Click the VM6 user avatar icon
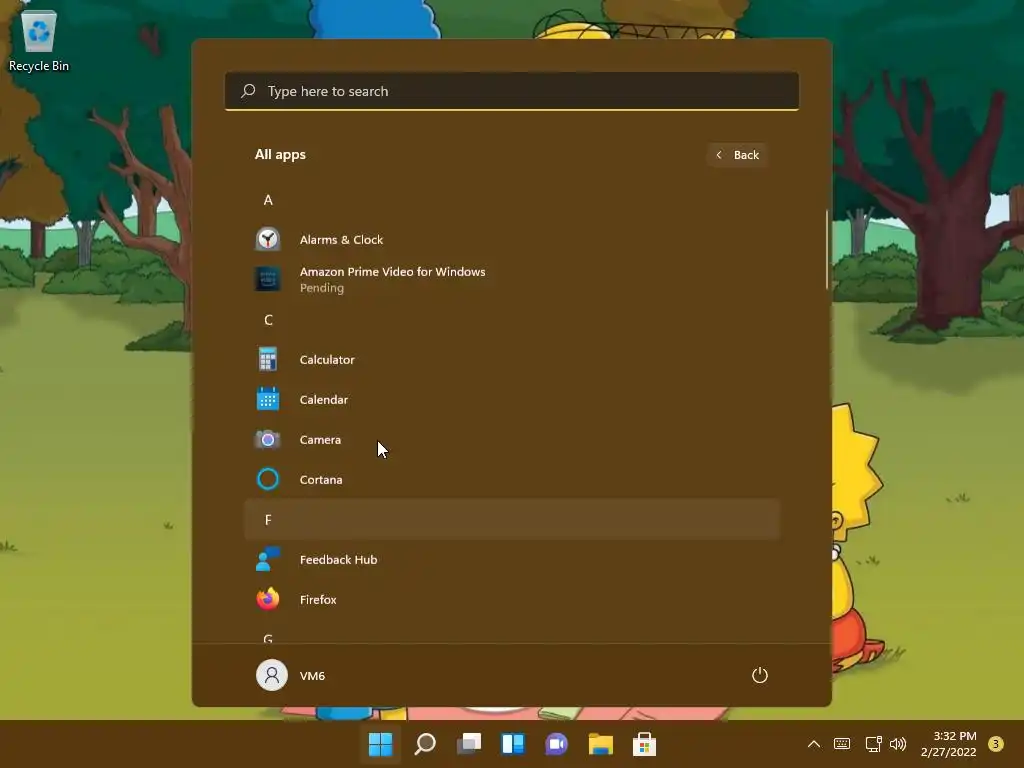This screenshot has height=768, width=1024. 272,675
